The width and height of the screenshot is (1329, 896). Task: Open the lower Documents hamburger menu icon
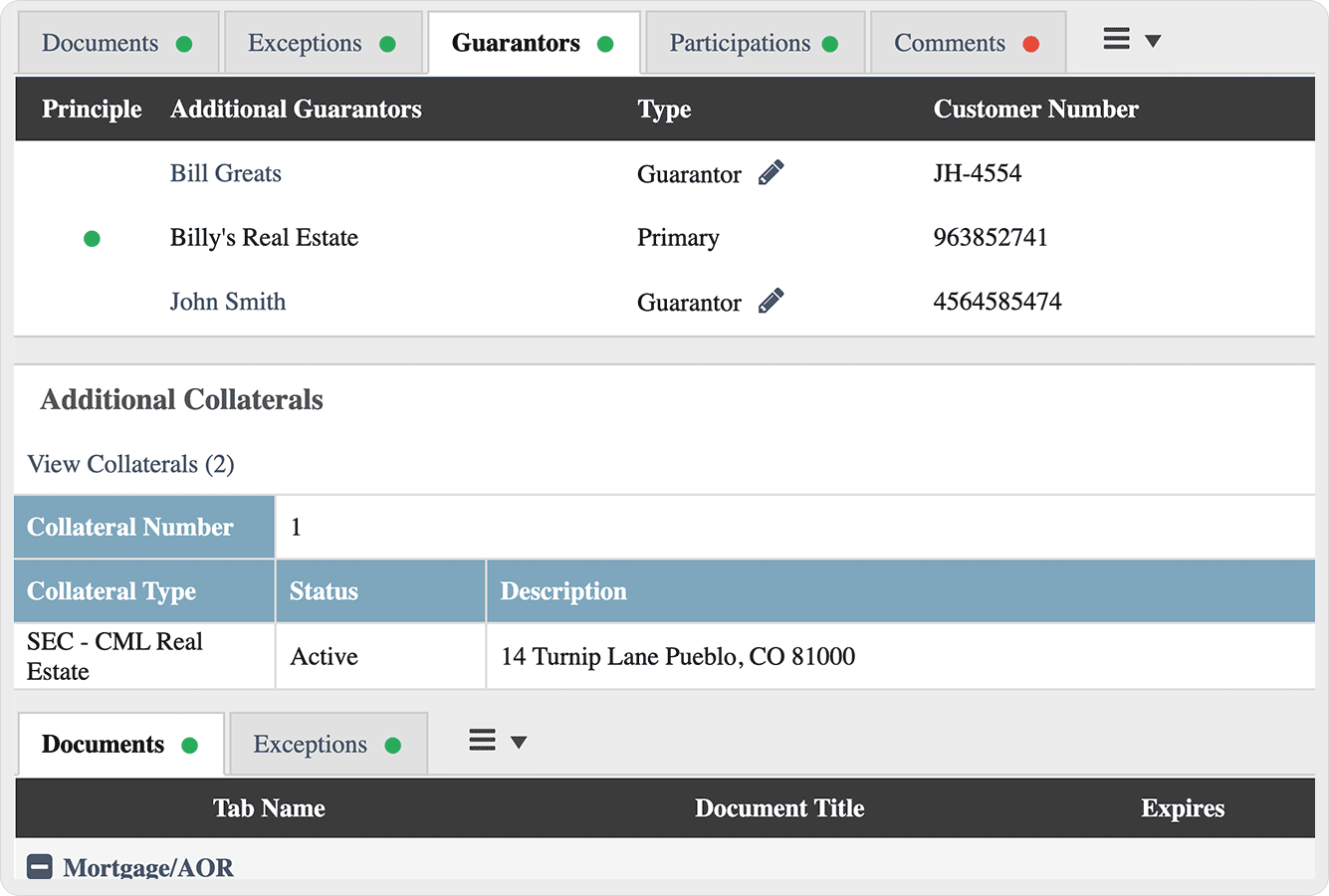pyautogui.click(x=482, y=741)
